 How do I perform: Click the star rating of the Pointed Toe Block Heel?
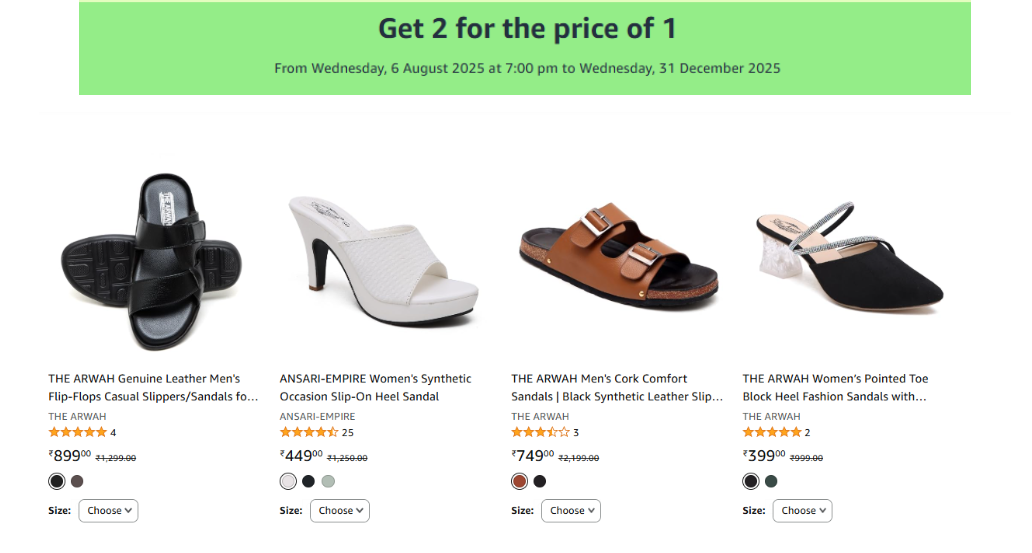(771, 432)
